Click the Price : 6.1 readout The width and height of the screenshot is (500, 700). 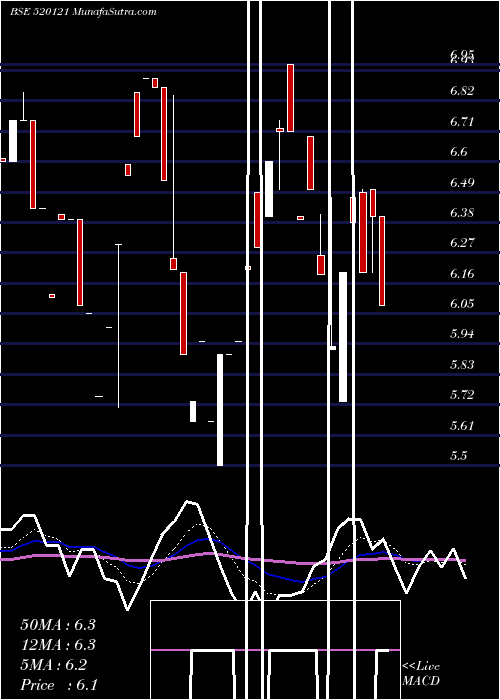(x=58, y=685)
